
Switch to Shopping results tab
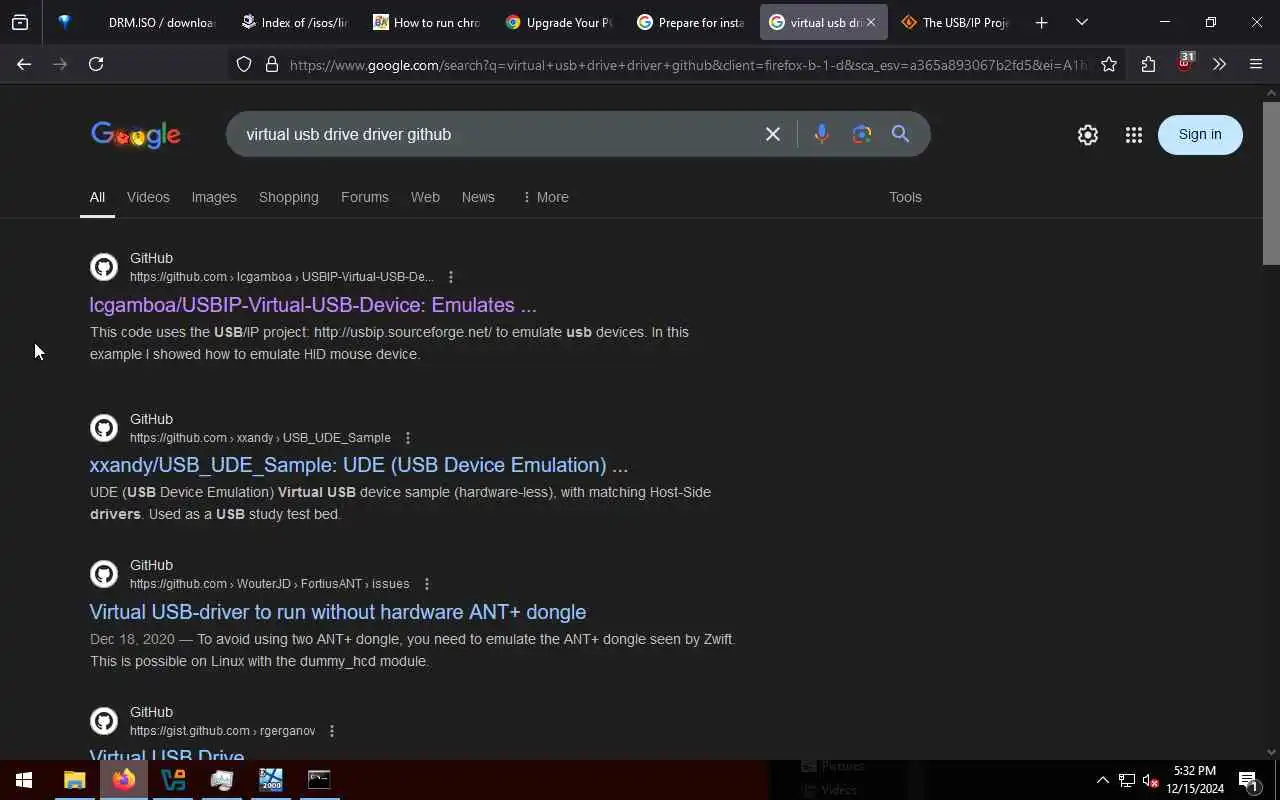point(288,197)
